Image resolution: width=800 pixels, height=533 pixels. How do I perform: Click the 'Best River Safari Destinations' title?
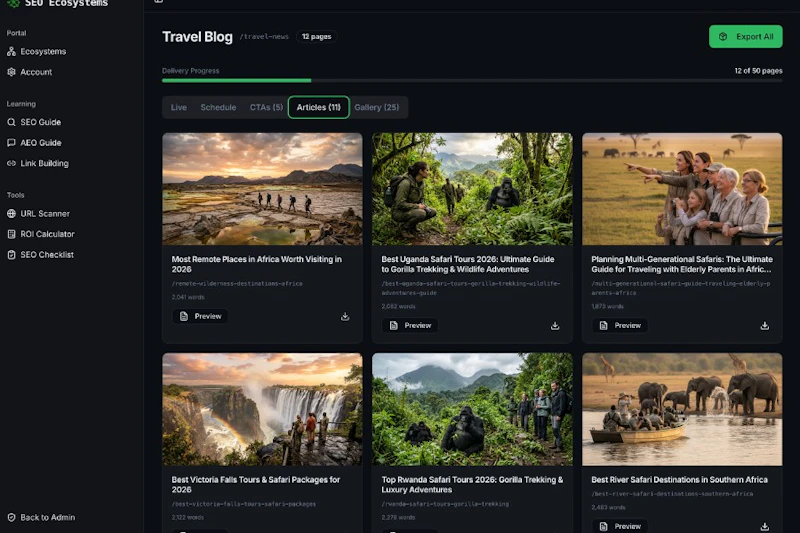tap(679, 479)
